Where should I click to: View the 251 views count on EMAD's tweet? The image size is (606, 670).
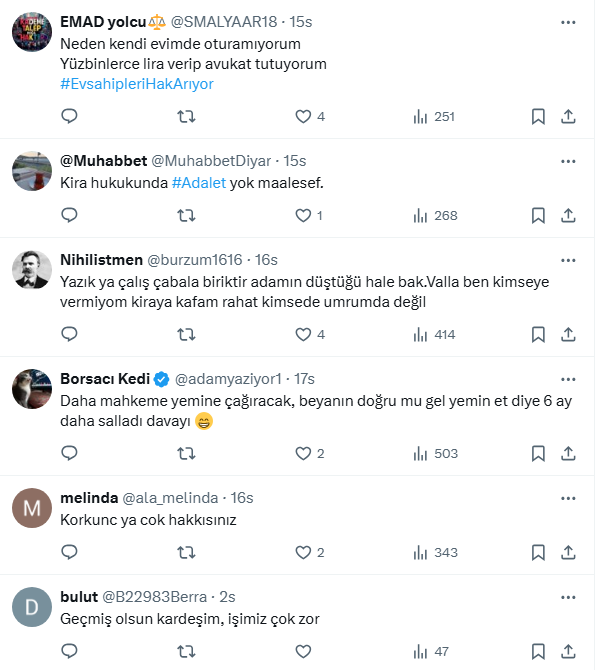pos(434,117)
